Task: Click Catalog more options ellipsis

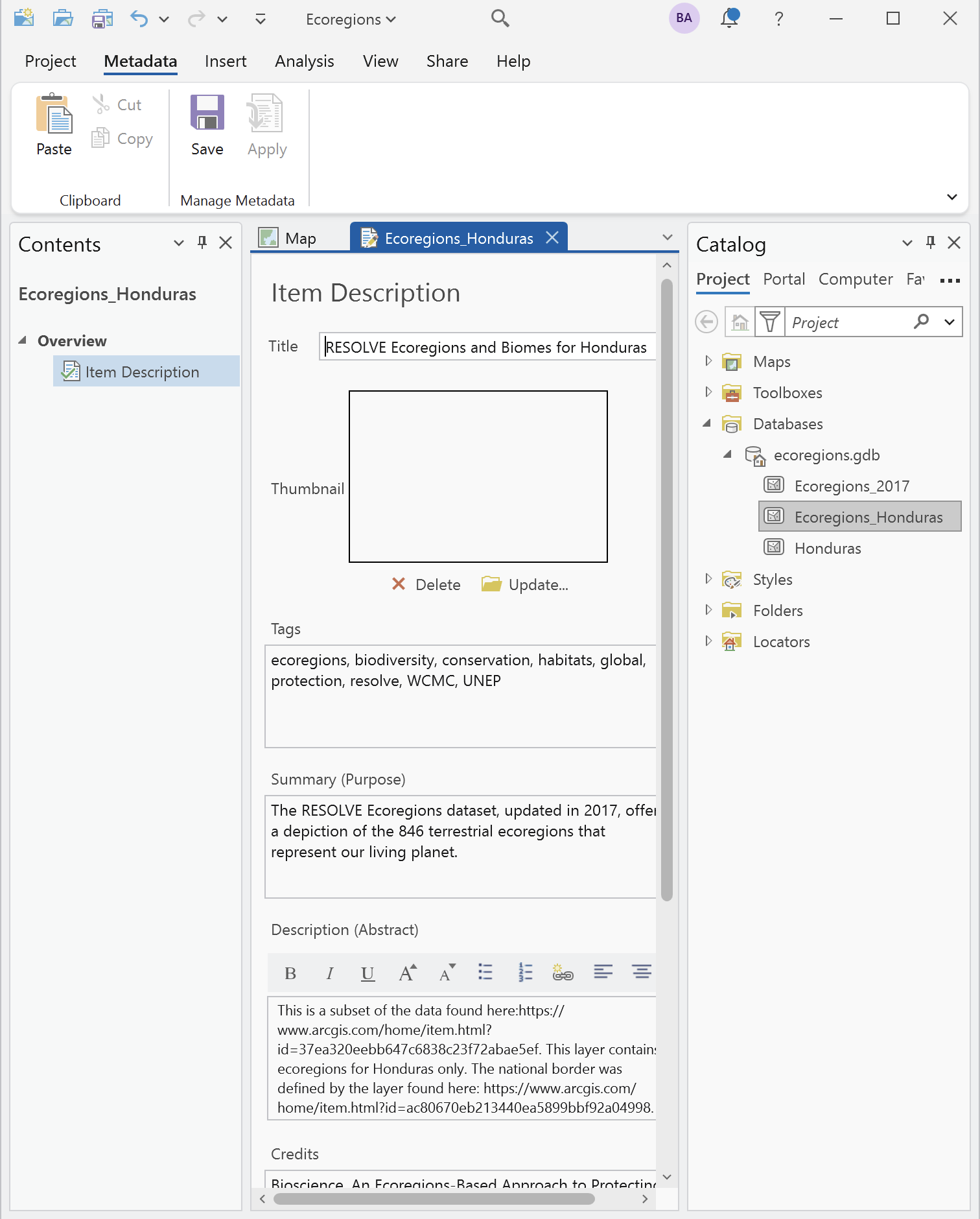Action: point(950,281)
